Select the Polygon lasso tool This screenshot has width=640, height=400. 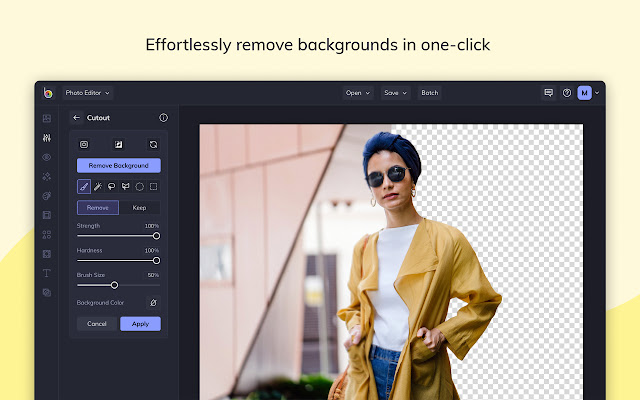coord(126,187)
